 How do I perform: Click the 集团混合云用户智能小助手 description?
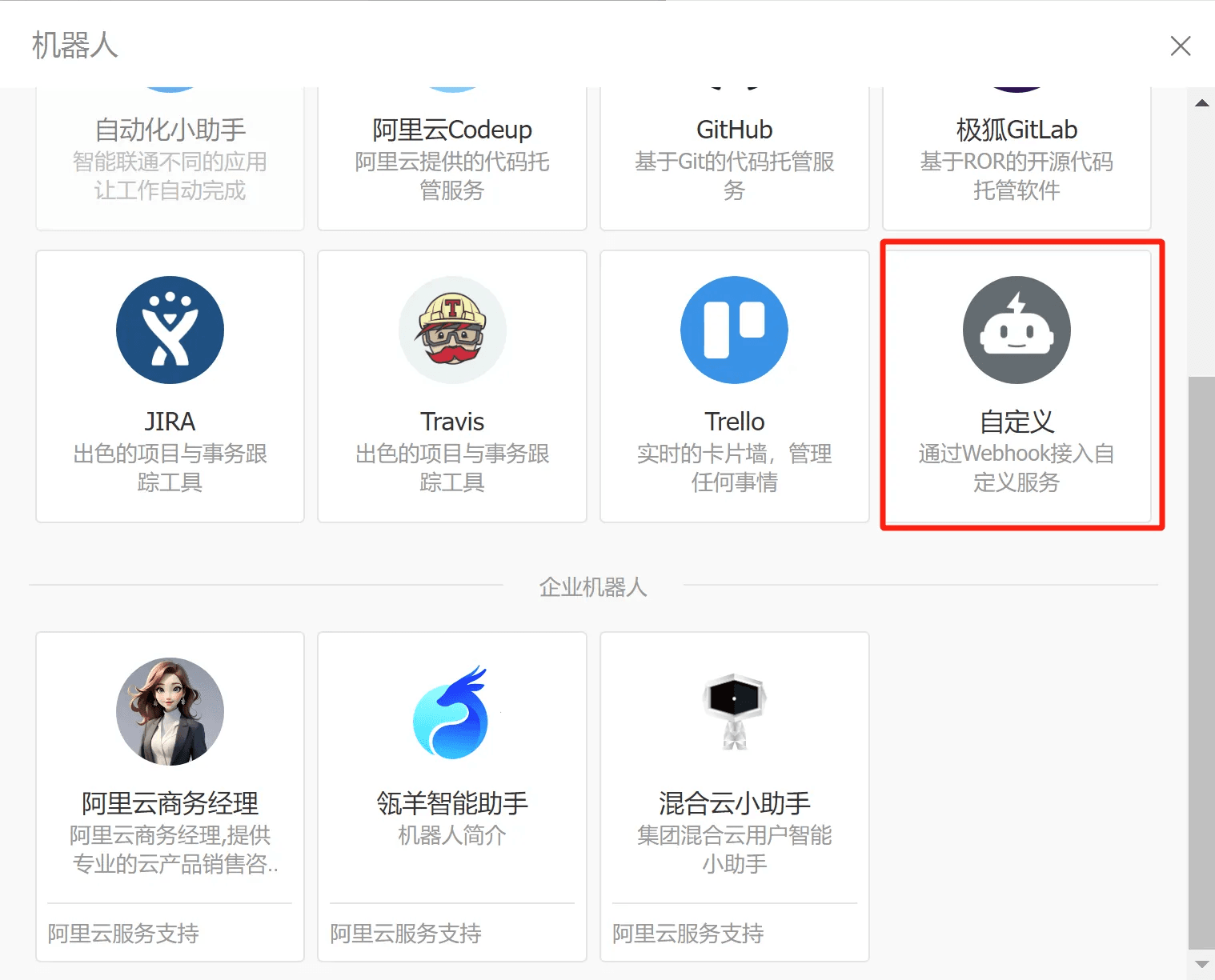point(734,850)
